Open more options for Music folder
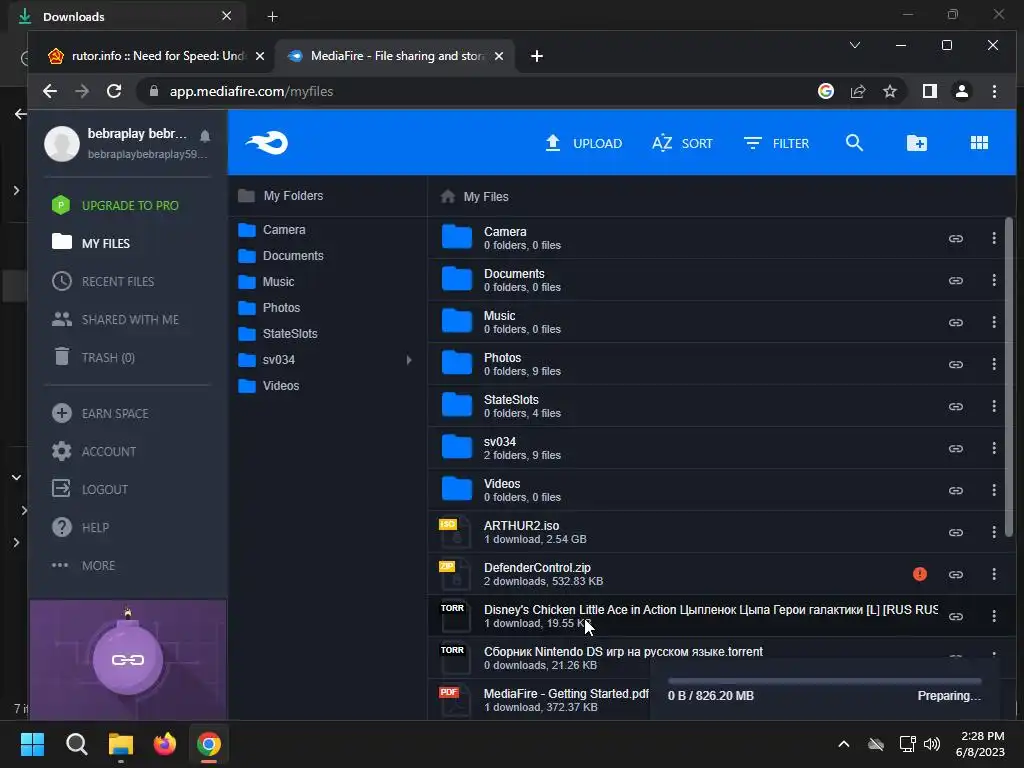Image resolution: width=1024 pixels, height=768 pixels. [994, 322]
